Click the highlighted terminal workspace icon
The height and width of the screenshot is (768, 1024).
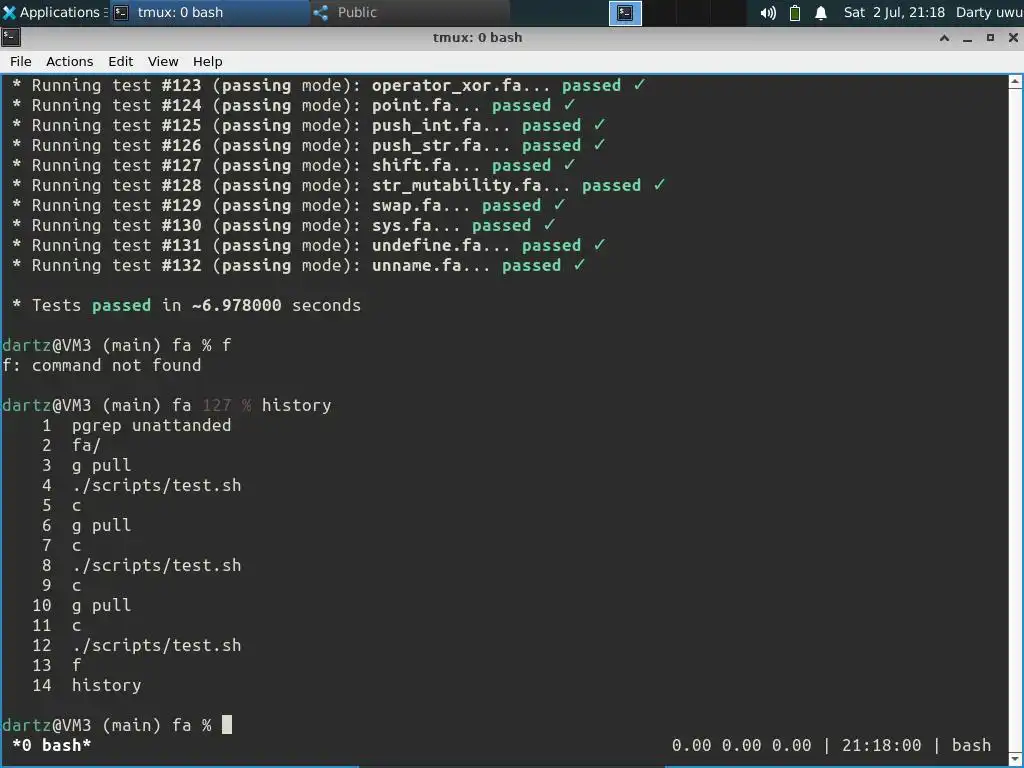click(x=625, y=13)
